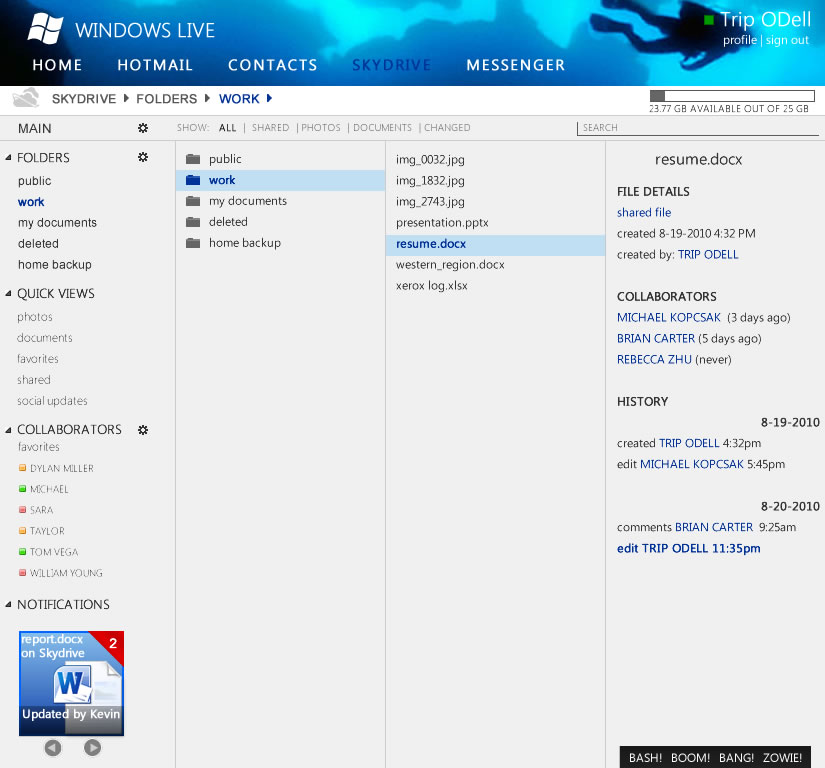Filter files by SHARED
Image resolution: width=825 pixels, height=768 pixels.
(x=270, y=128)
